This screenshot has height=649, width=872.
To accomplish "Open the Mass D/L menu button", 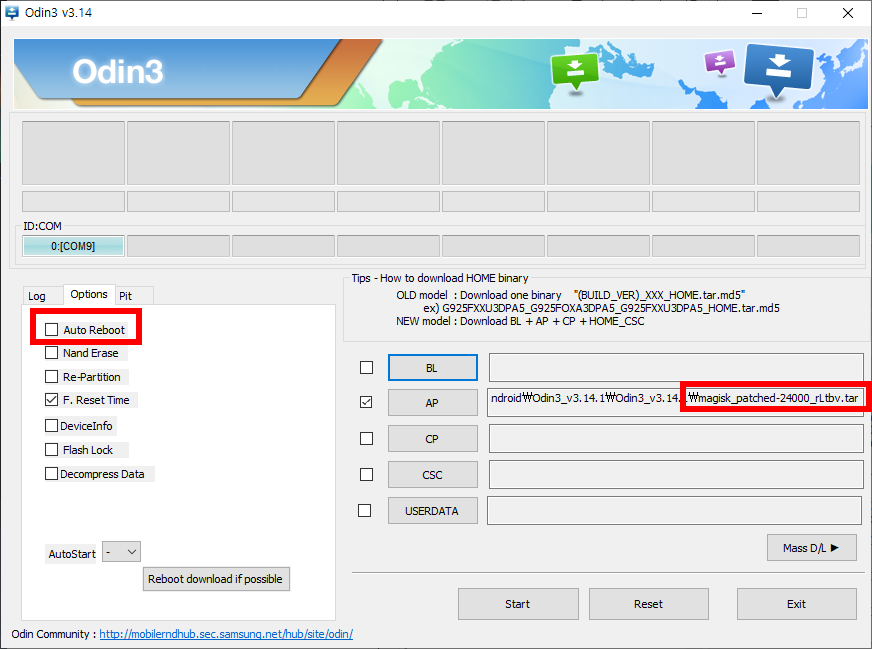I will click(811, 548).
